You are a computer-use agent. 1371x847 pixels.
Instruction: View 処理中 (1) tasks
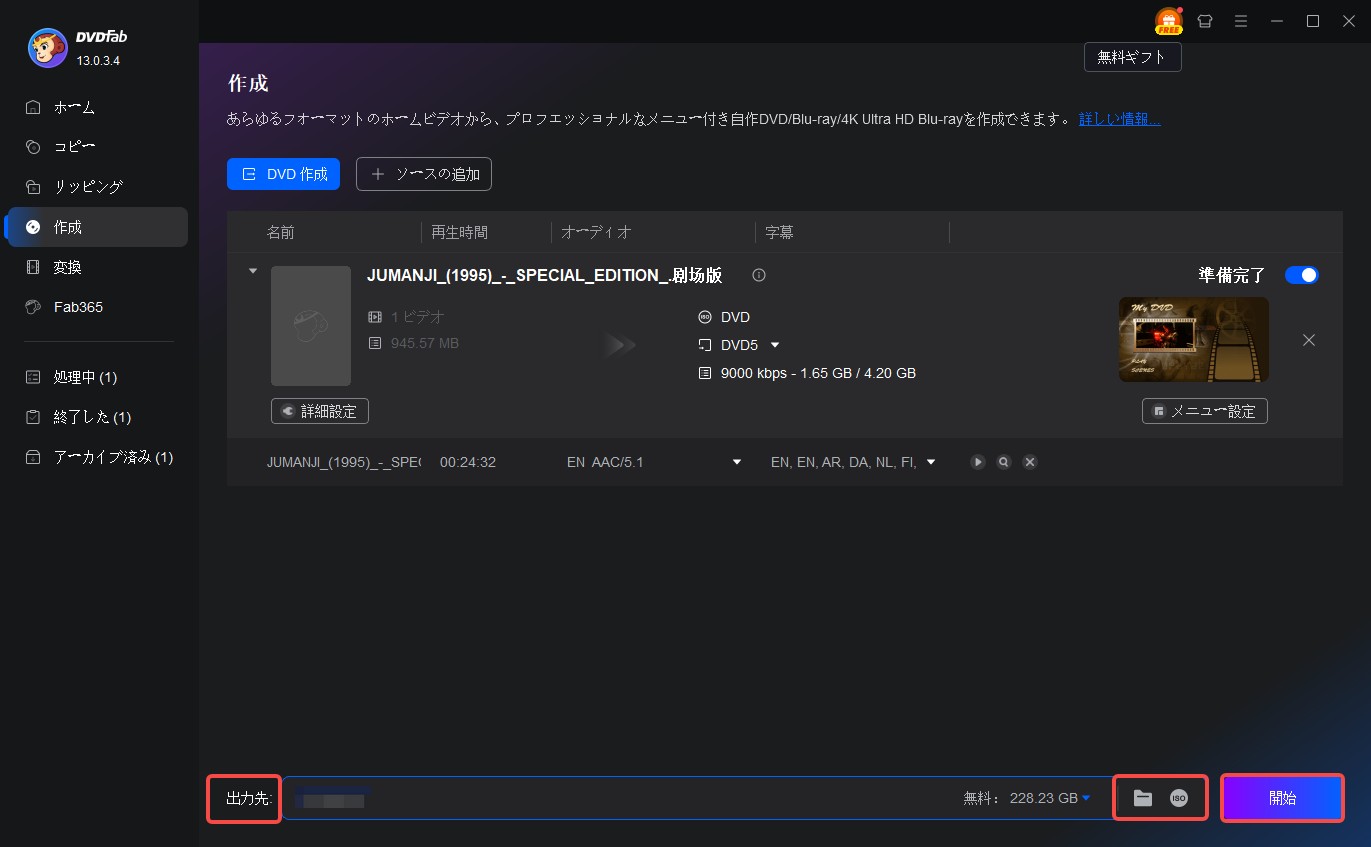coord(97,377)
